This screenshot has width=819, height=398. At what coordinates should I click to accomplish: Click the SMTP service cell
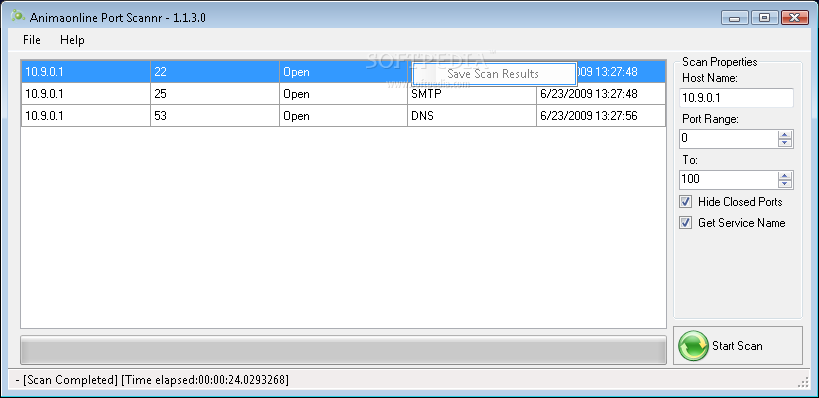471,94
